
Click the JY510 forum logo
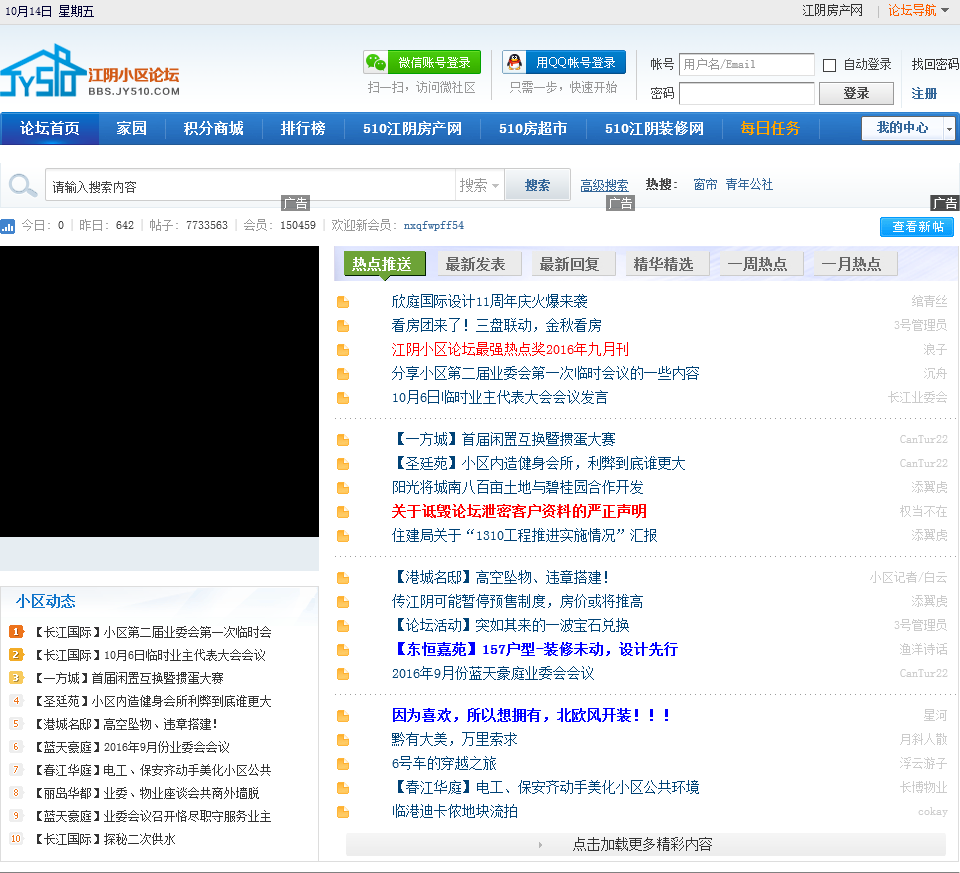tap(91, 70)
